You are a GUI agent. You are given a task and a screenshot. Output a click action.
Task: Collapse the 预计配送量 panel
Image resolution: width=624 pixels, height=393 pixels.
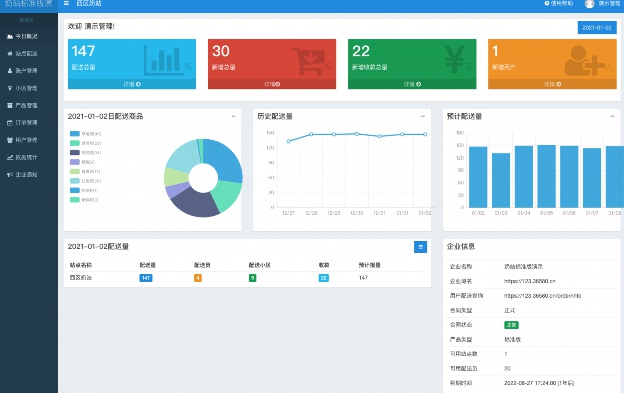[612, 116]
